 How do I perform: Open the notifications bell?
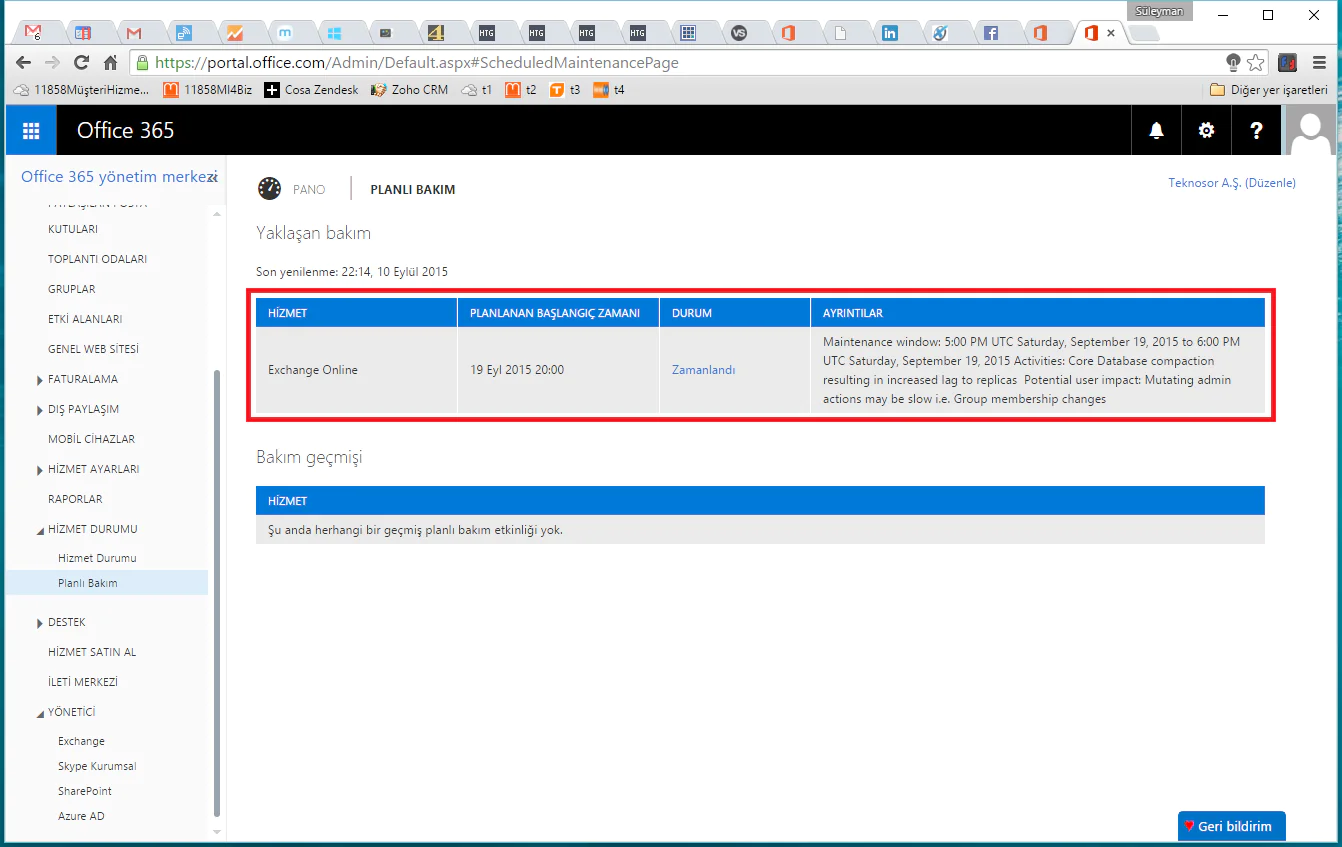pyautogui.click(x=1156, y=130)
